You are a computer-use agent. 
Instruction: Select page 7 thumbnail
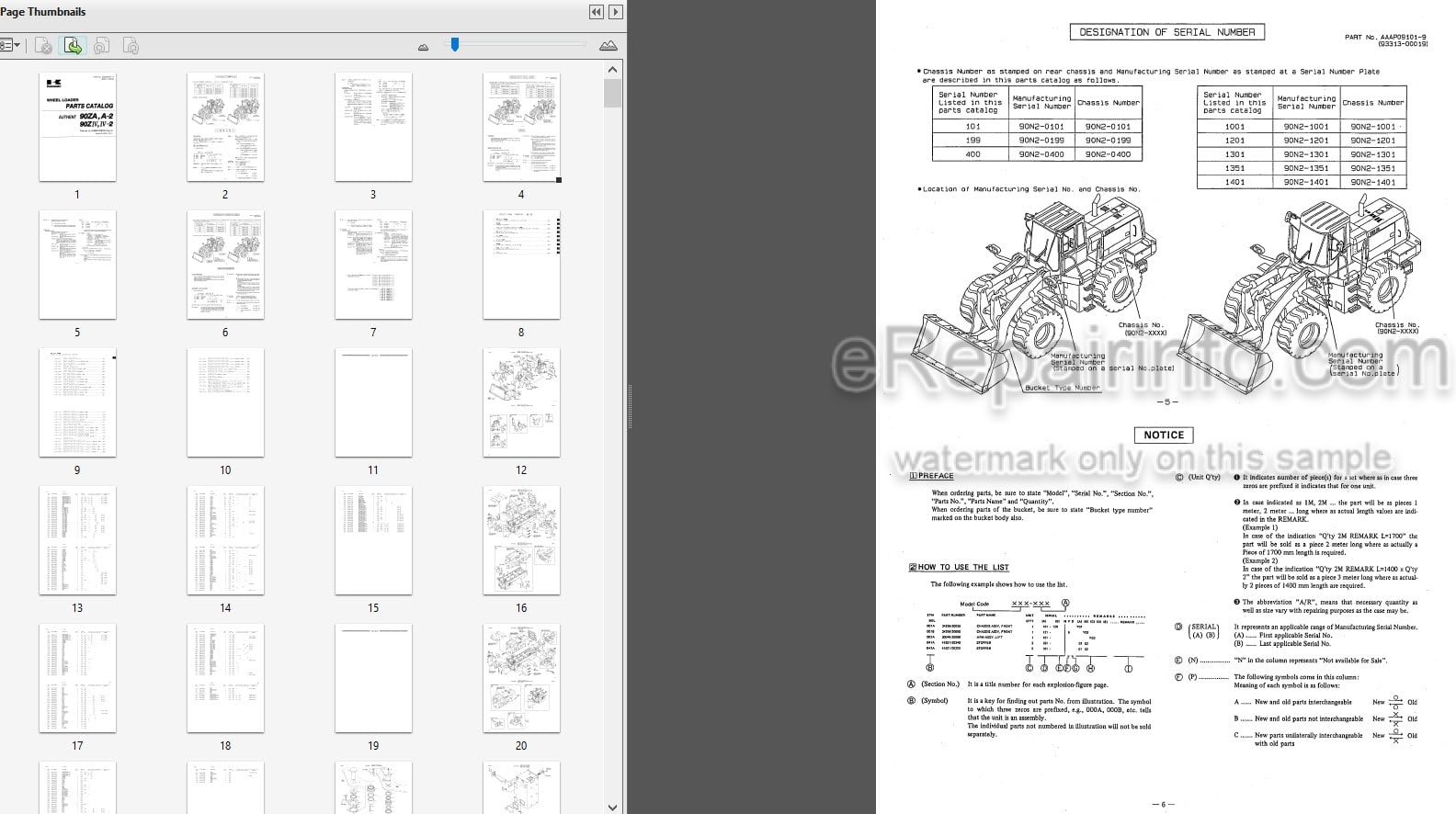[x=373, y=265]
